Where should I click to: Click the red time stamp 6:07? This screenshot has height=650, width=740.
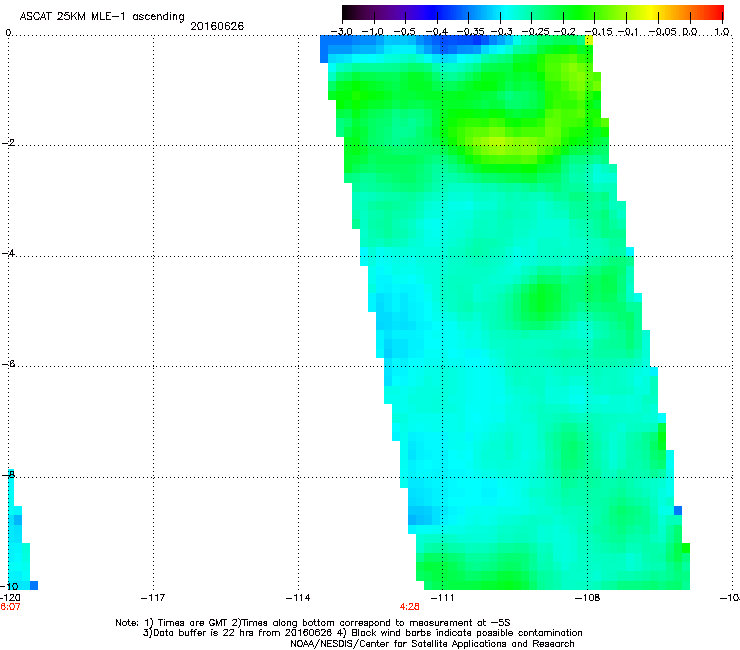[10, 607]
